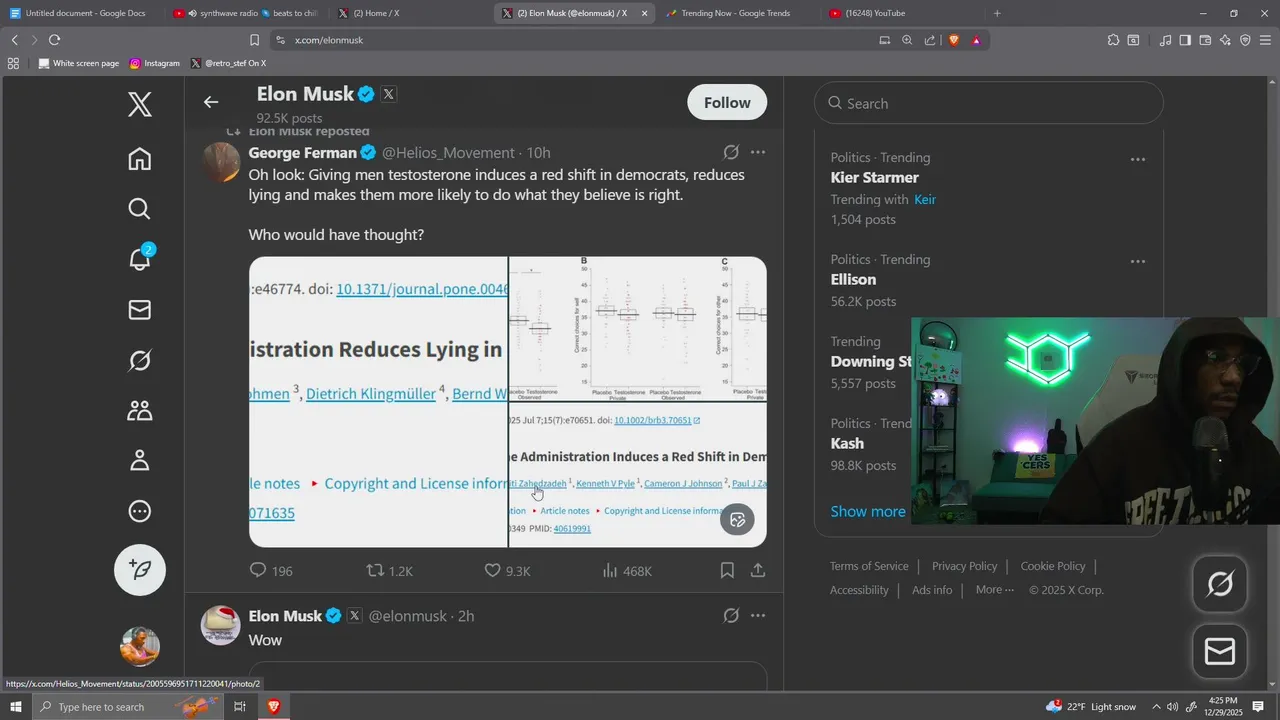Click Grok icon on Elon Musk Wow post
Viewport: 1280px width, 720px height.
tap(731, 616)
